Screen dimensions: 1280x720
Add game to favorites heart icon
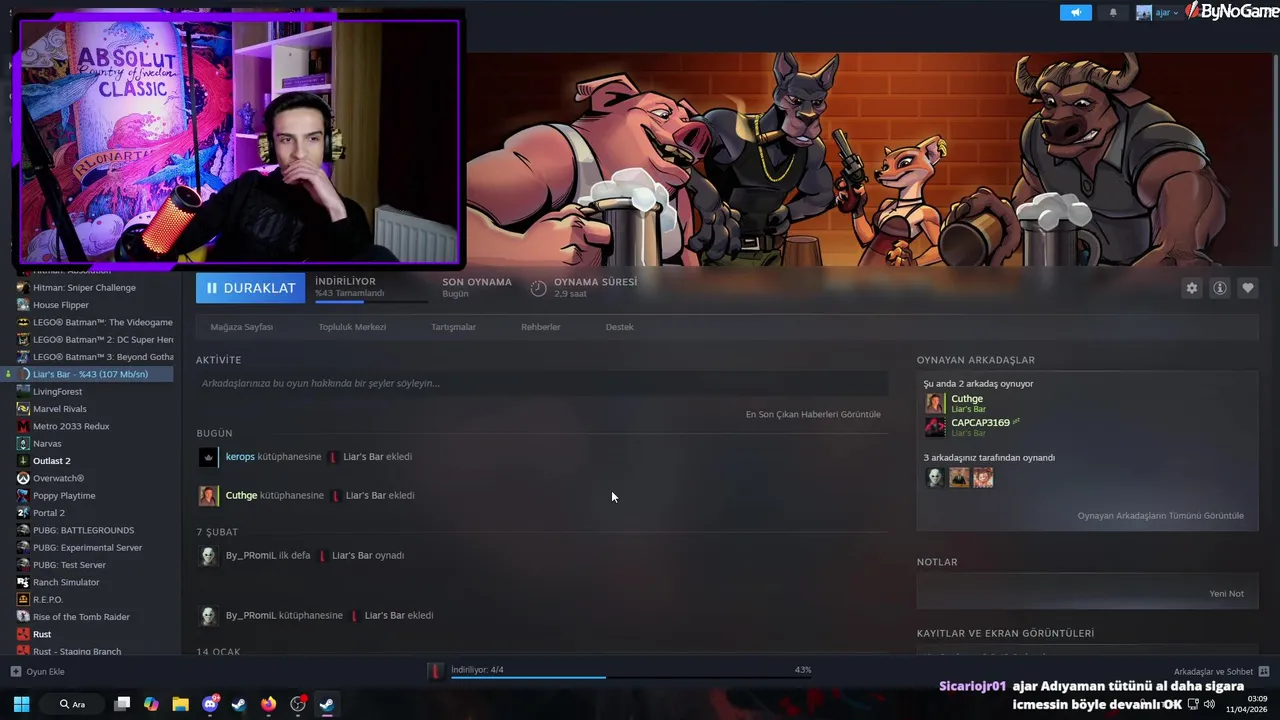1247,288
